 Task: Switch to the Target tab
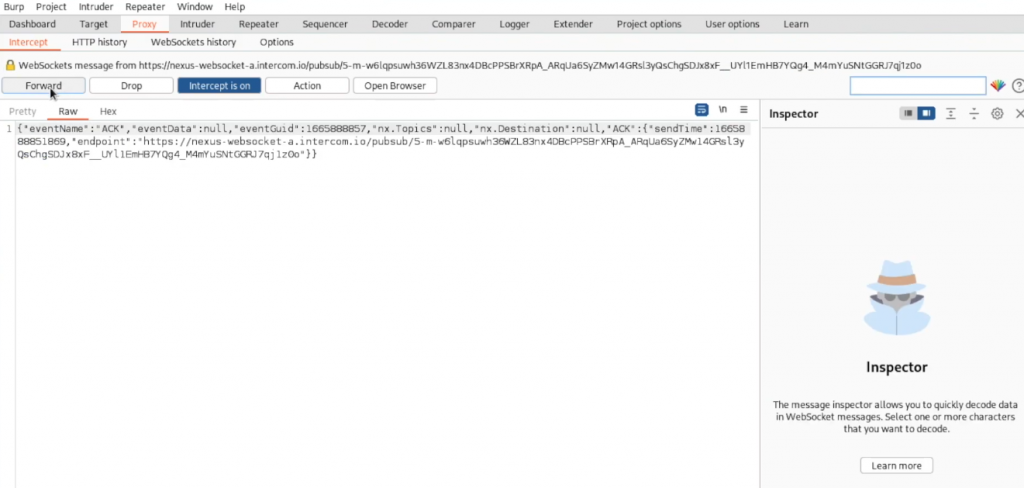(93, 24)
